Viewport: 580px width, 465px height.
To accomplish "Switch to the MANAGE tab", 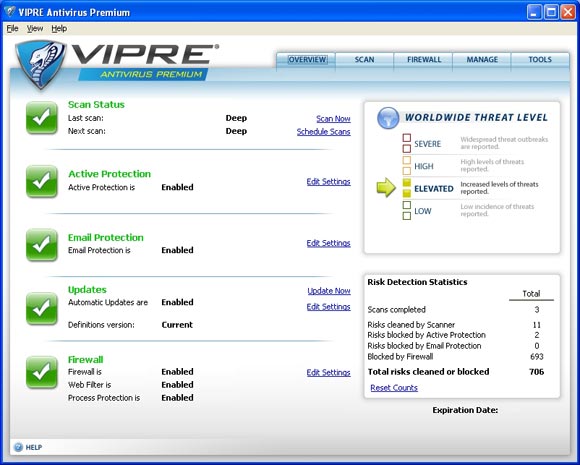I will point(482,60).
